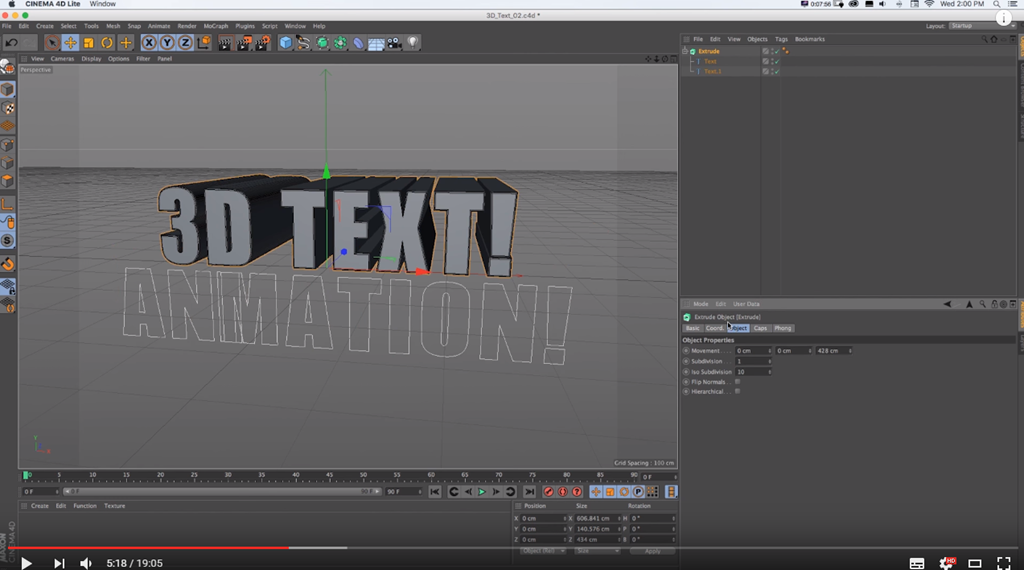
Task: Toggle Position keyframe recording on timeline bar
Action: [596, 492]
